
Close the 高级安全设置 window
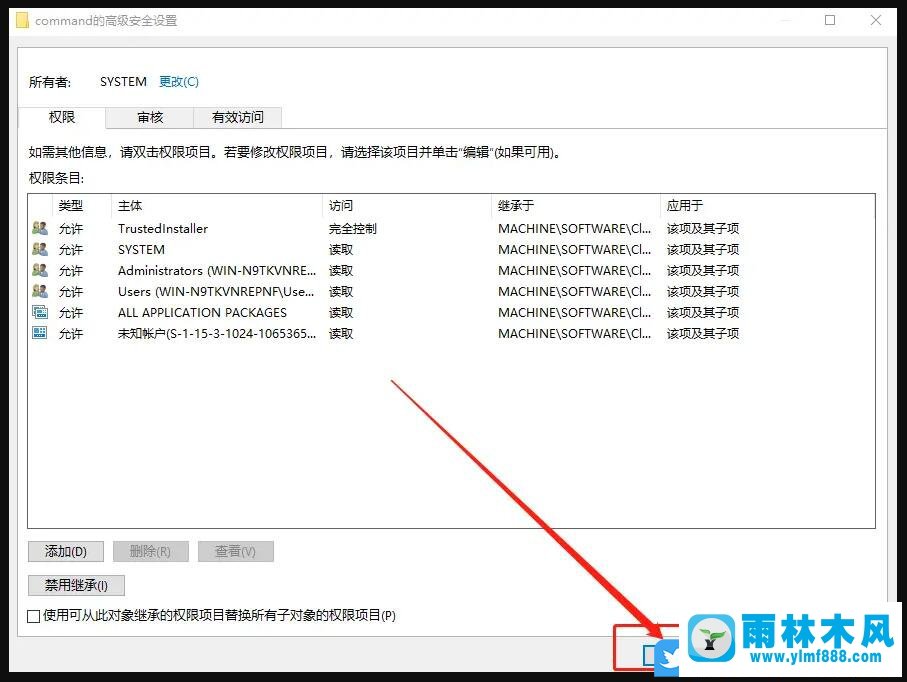click(x=876, y=20)
